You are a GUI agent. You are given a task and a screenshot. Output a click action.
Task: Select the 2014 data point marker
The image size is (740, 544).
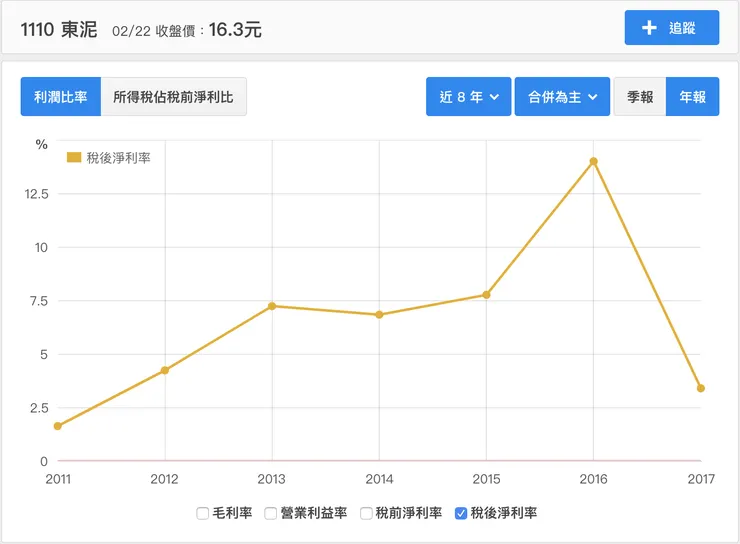click(x=379, y=315)
